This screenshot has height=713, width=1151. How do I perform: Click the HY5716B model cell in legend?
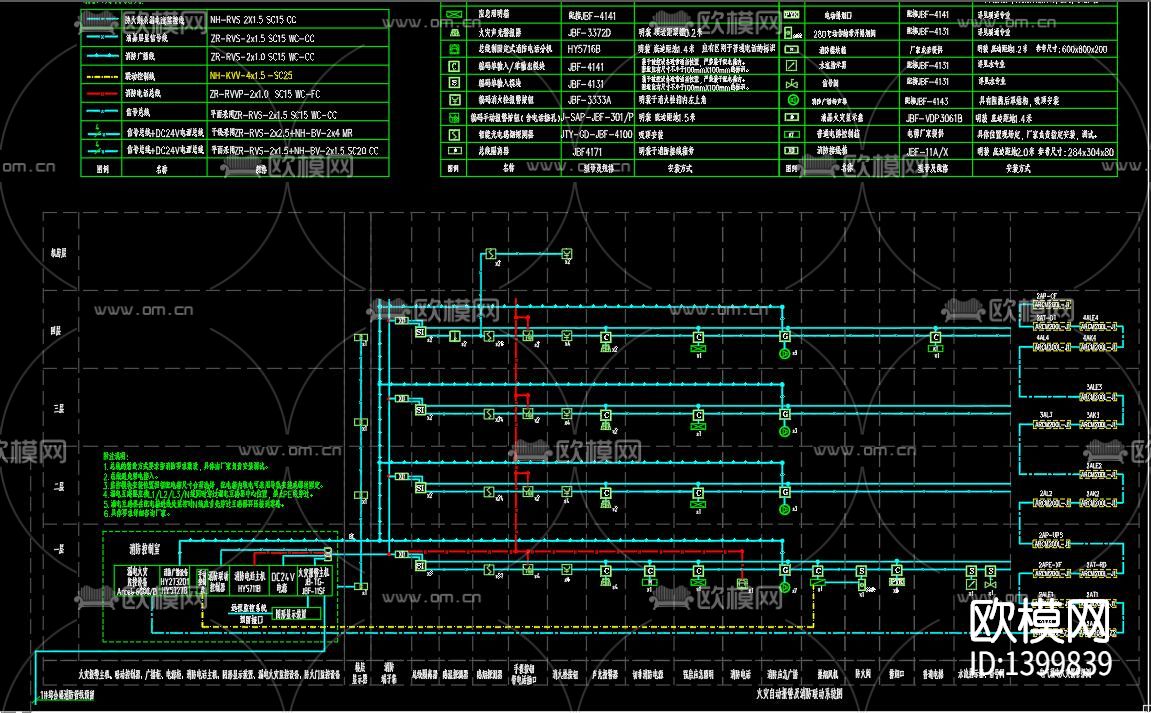(581, 48)
